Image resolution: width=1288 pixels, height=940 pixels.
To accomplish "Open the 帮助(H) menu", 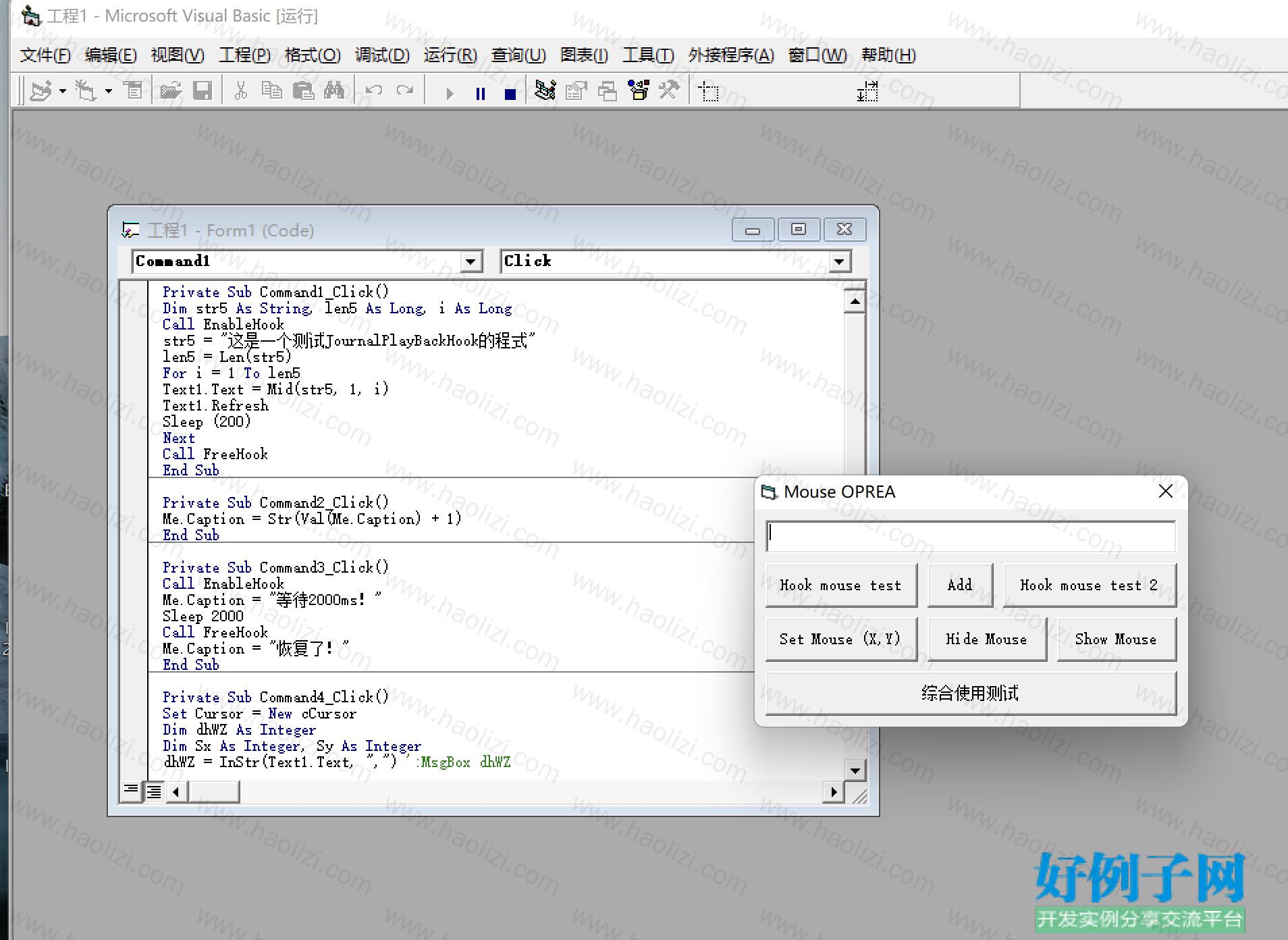I will click(888, 55).
